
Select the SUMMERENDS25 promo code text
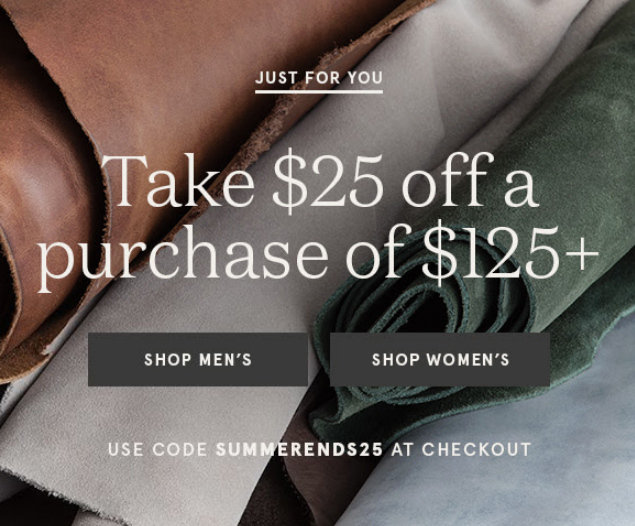[299, 449]
